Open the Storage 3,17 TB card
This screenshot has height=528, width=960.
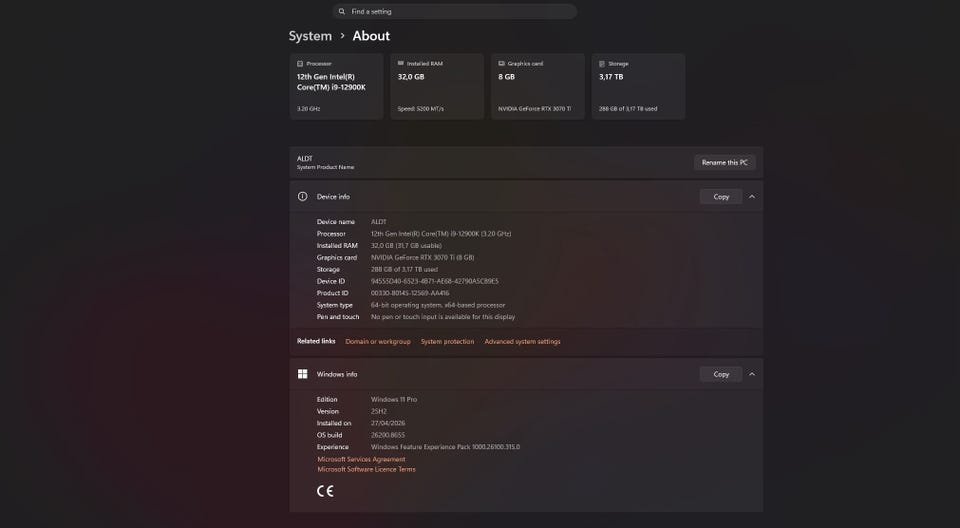point(638,86)
